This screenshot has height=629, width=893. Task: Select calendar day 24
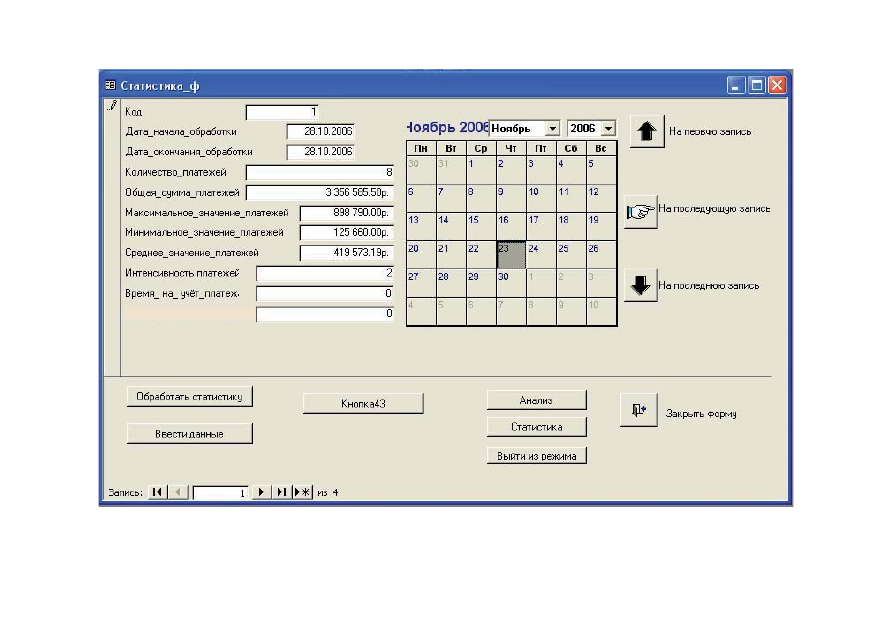coord(541,255)
